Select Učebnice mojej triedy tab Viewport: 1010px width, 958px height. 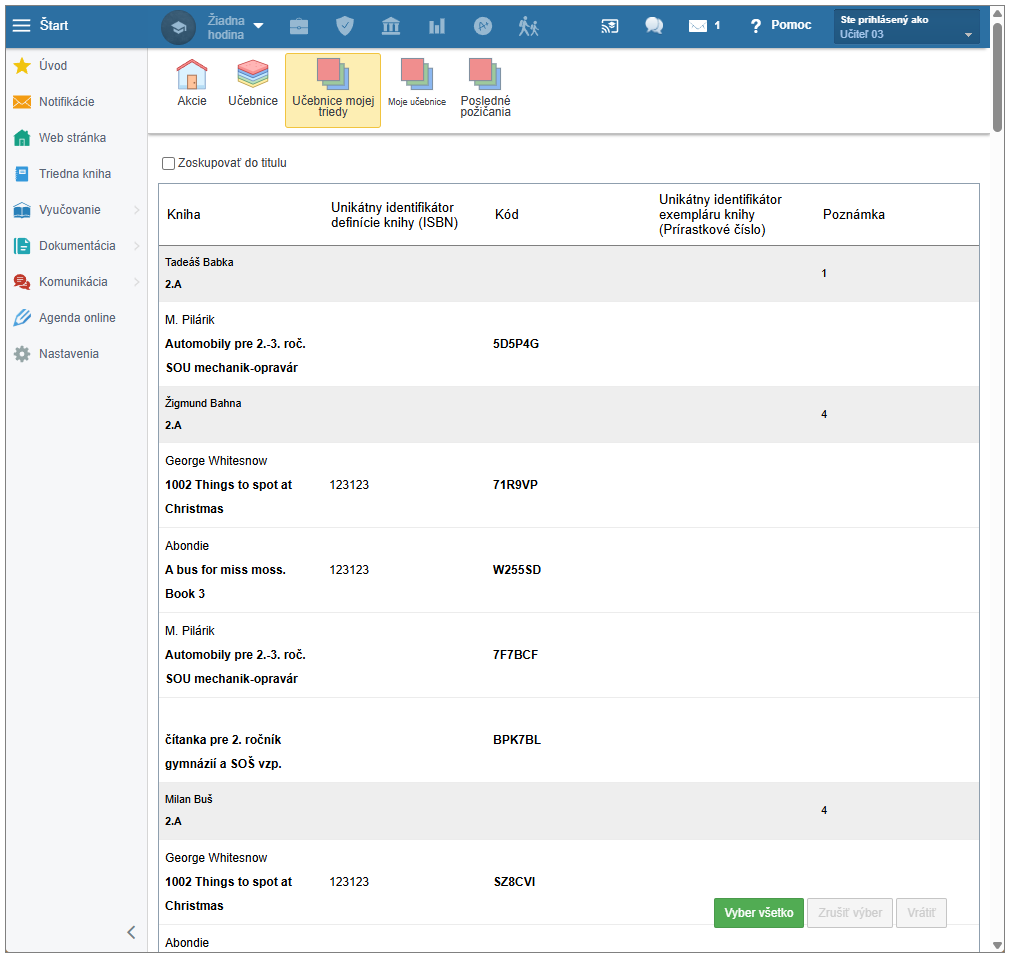(333, 90)
